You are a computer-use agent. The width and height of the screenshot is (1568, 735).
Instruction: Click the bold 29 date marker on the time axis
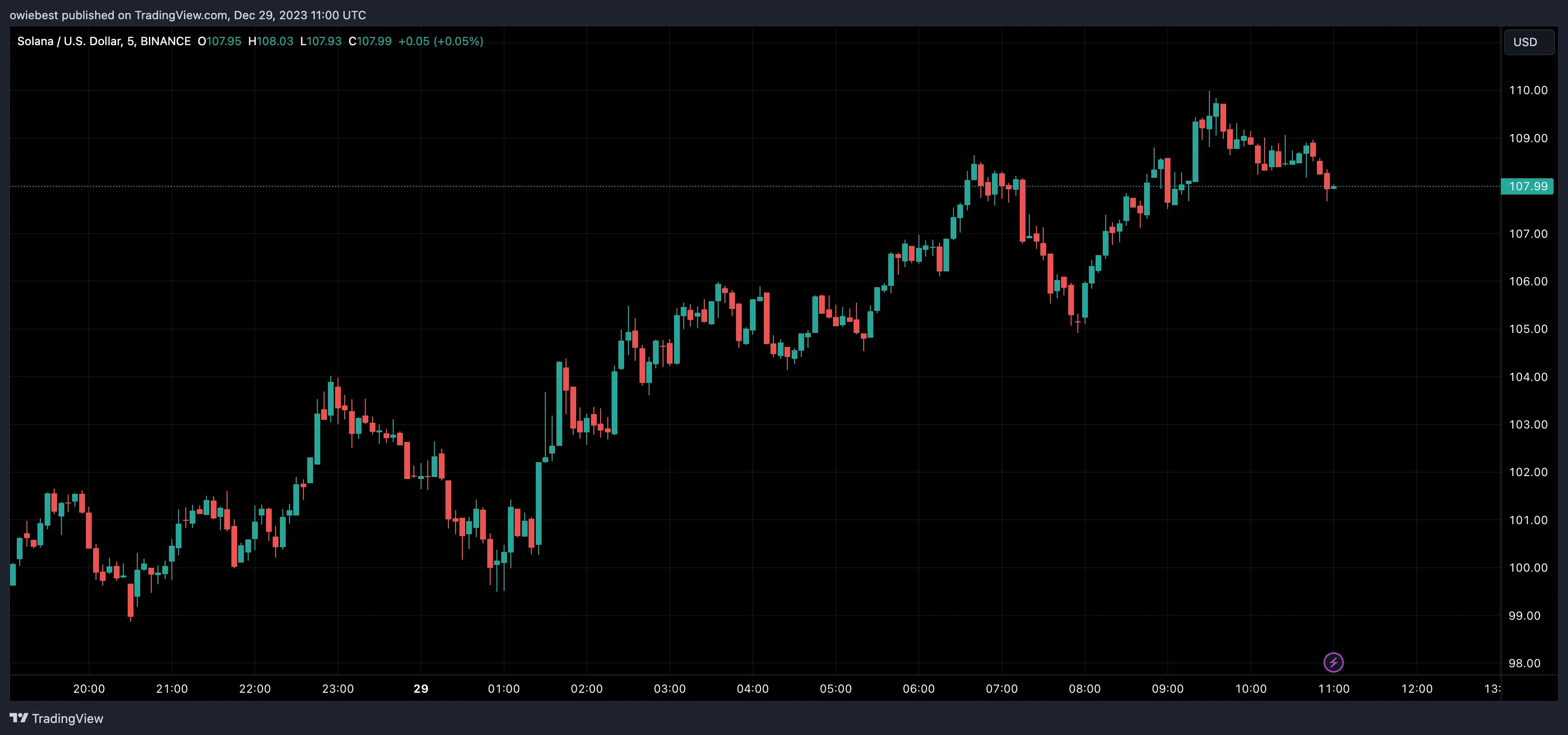click(x=420, y=689)
